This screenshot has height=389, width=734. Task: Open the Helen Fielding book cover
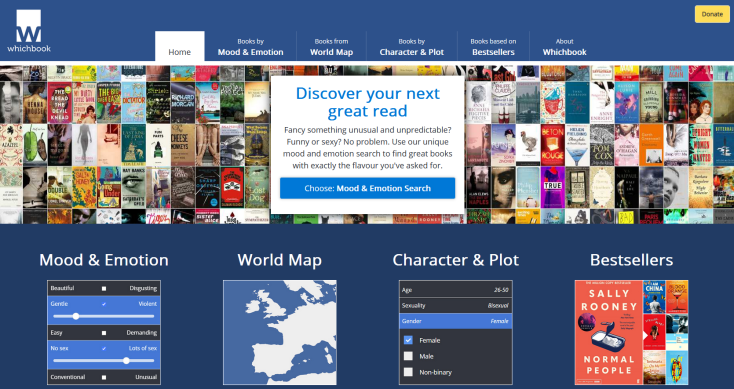pos(577,145)
